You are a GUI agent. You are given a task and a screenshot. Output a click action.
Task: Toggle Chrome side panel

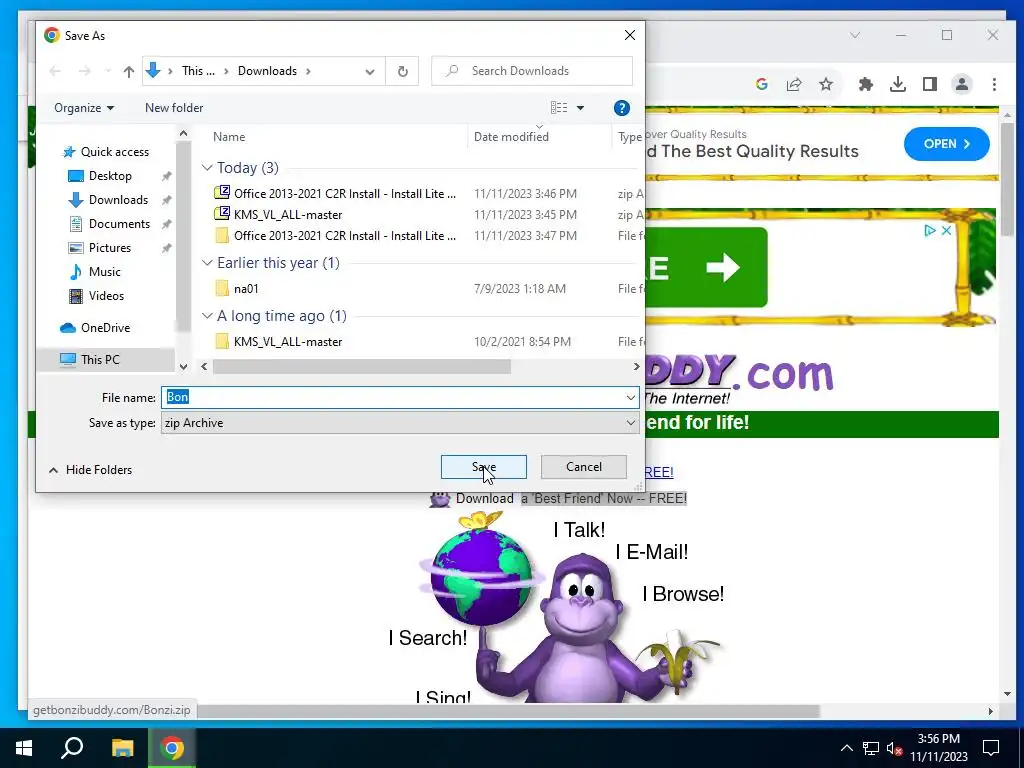pyautogui.click(x=930, y=84)
